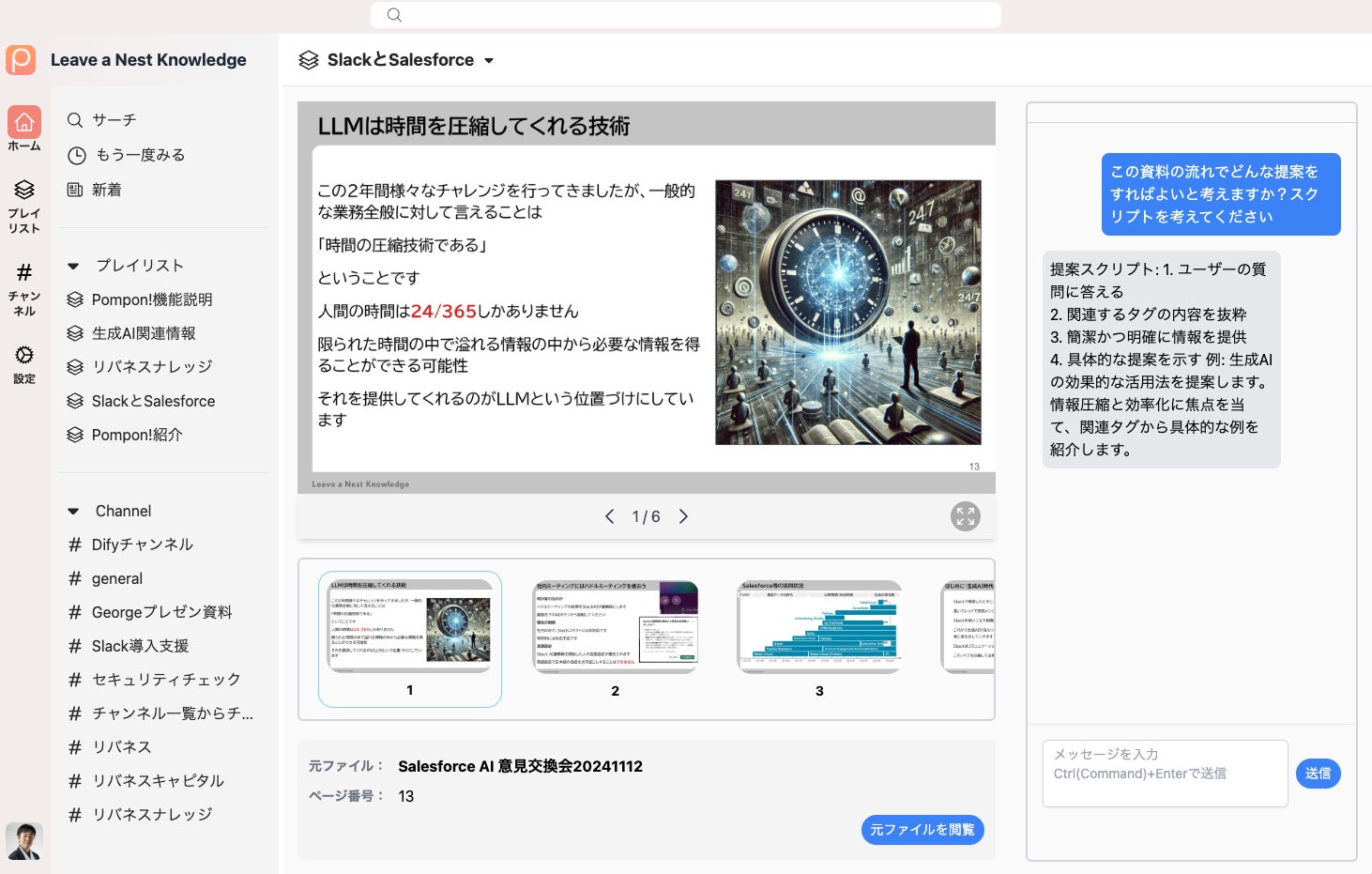
Task: Click the fullscreen expand icon on slide viewer
Action: click(x=965, y=516)
